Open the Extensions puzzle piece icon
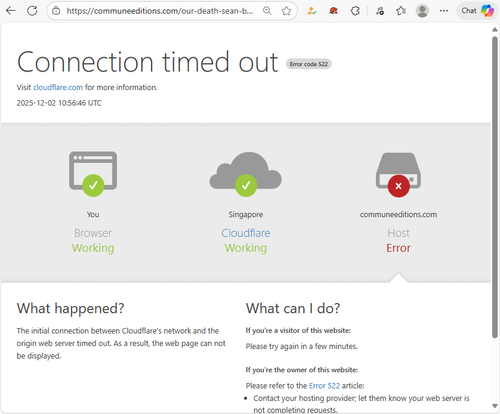 coord(355,11)
